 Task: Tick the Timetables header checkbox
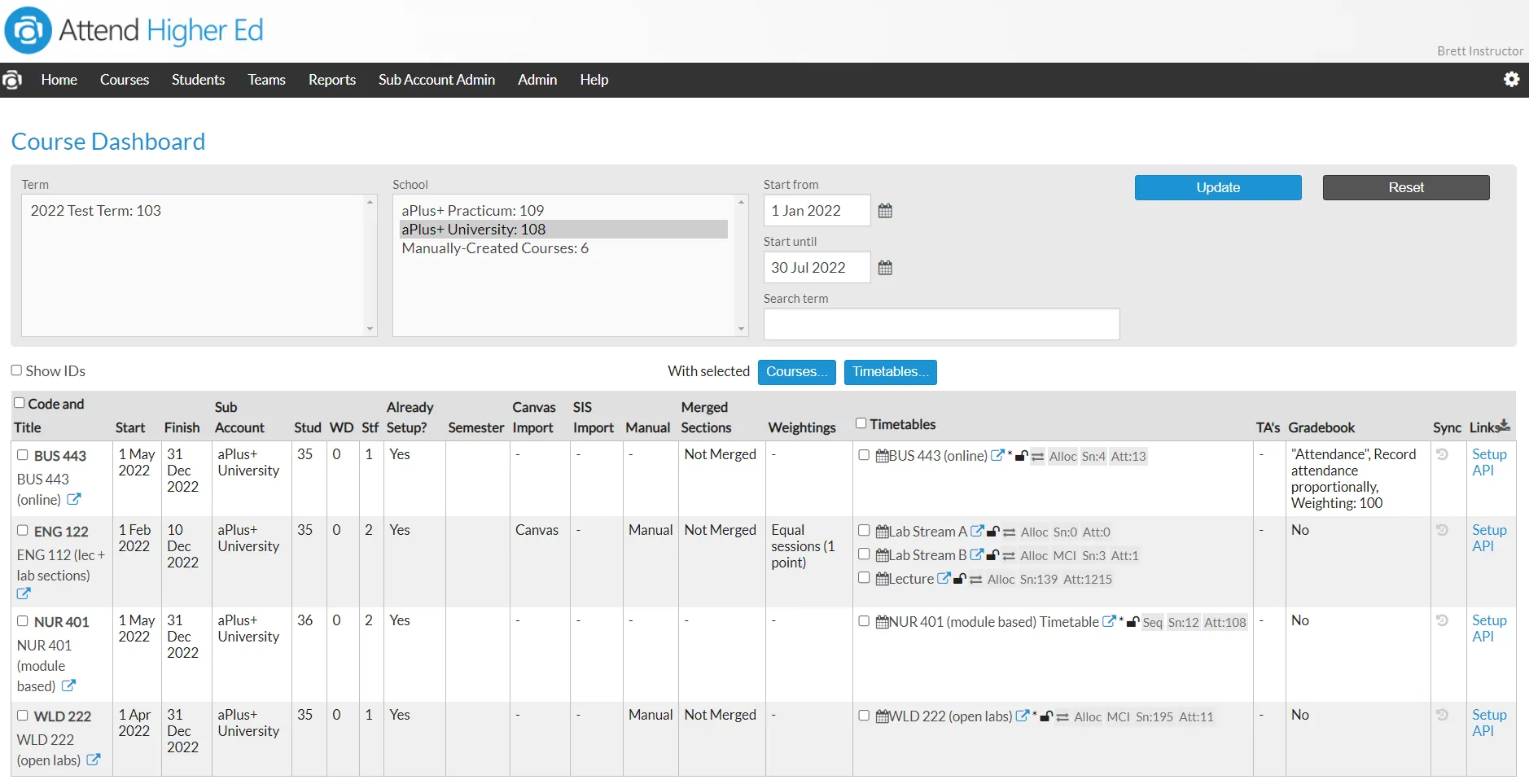tap(861, 423)
